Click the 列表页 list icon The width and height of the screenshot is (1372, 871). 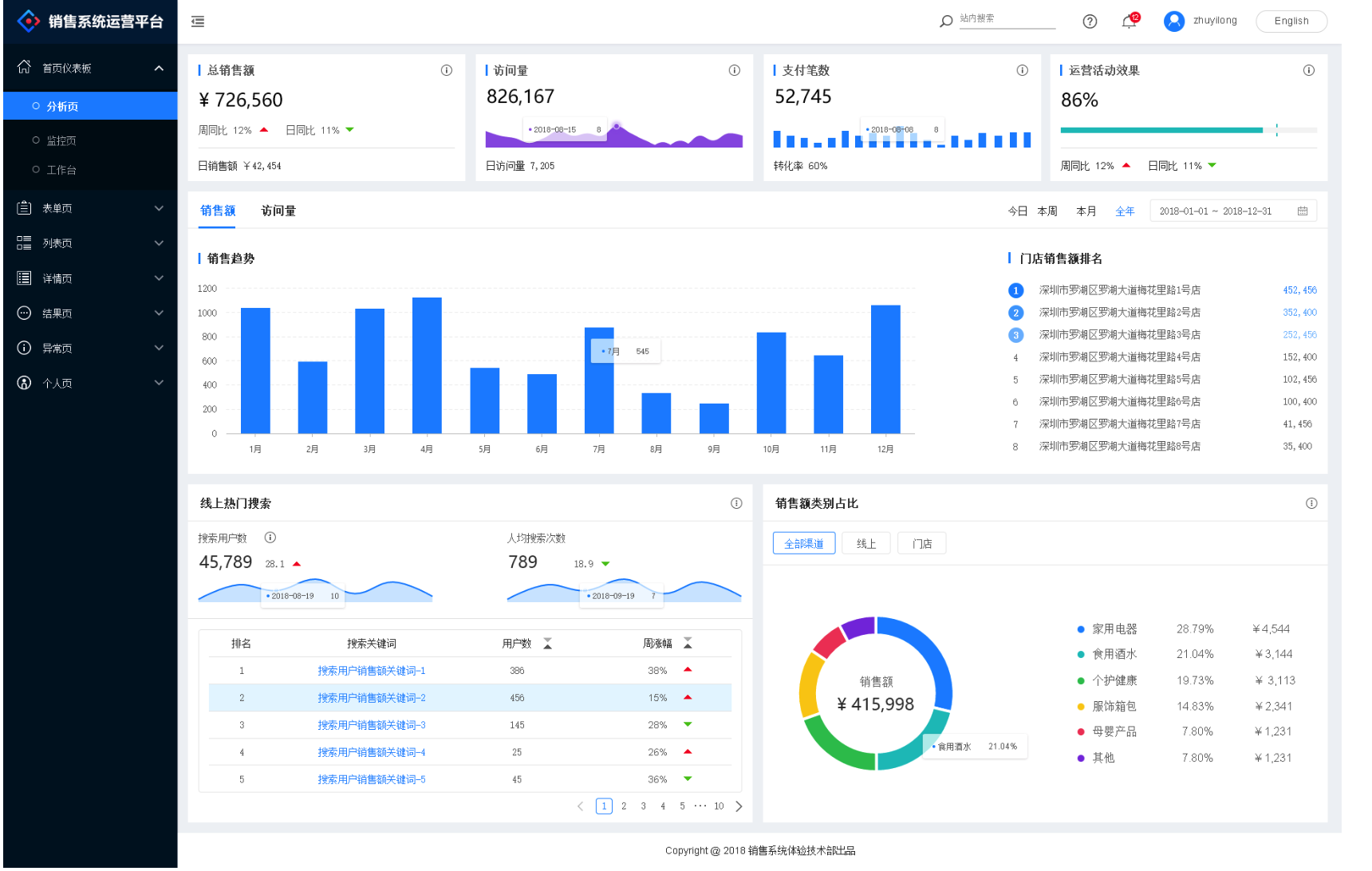[x=24, y=242]
